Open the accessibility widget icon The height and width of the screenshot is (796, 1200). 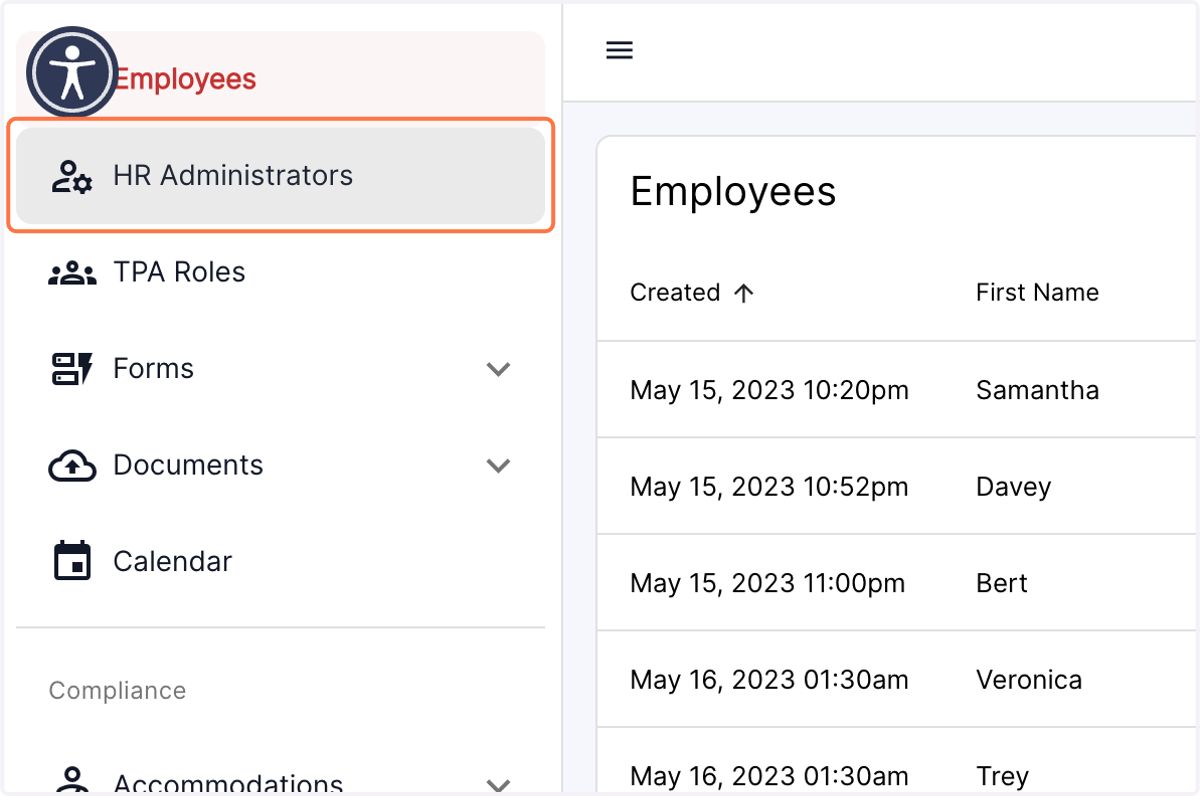(72, 72)
